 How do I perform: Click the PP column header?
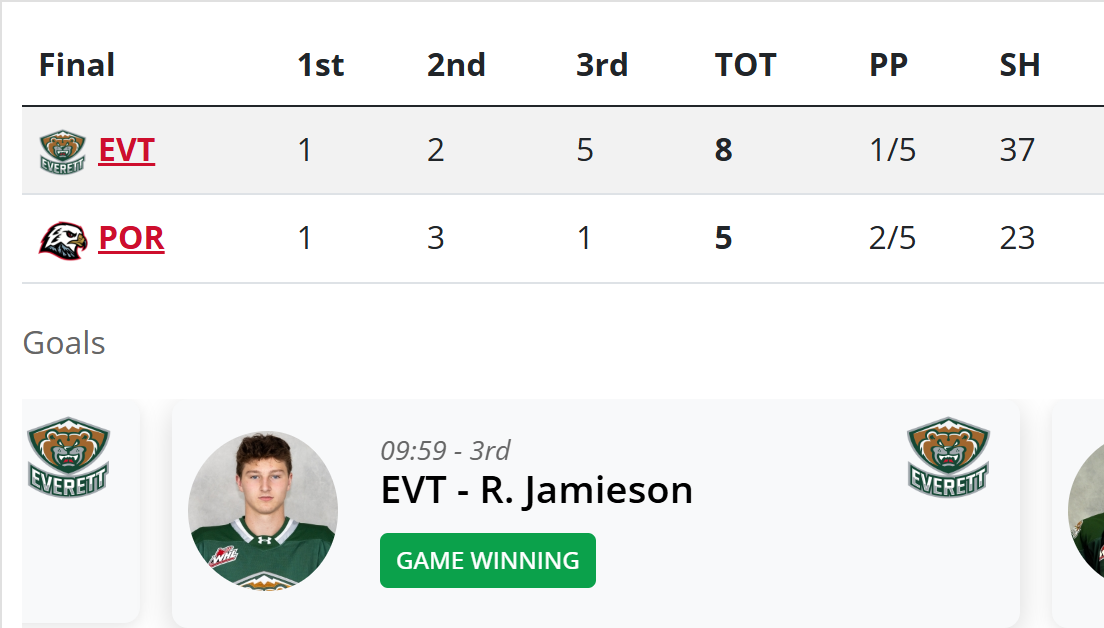coord(888,66)
